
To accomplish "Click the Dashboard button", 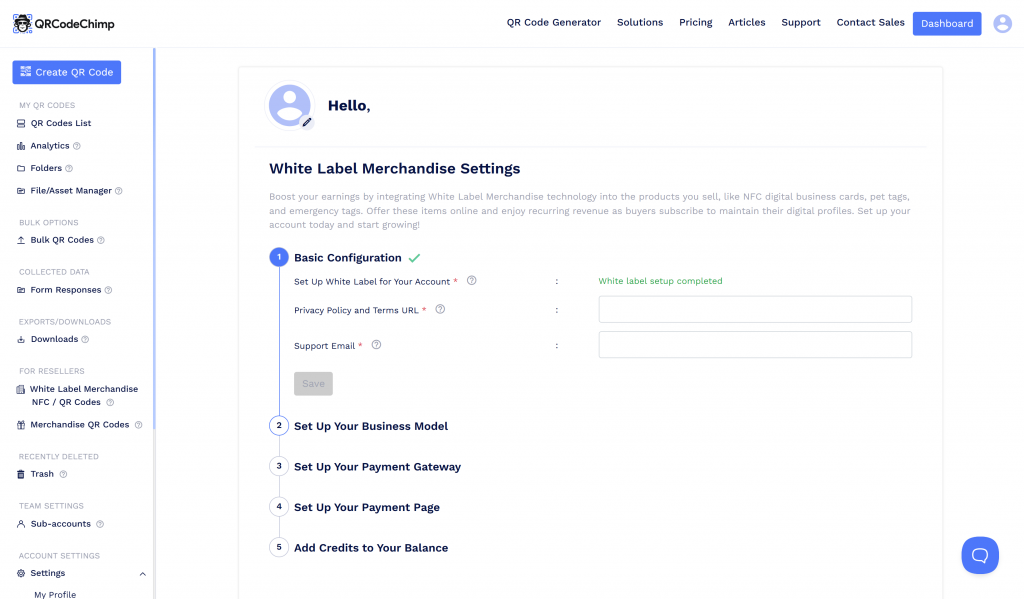I will (x=946, y=23).
